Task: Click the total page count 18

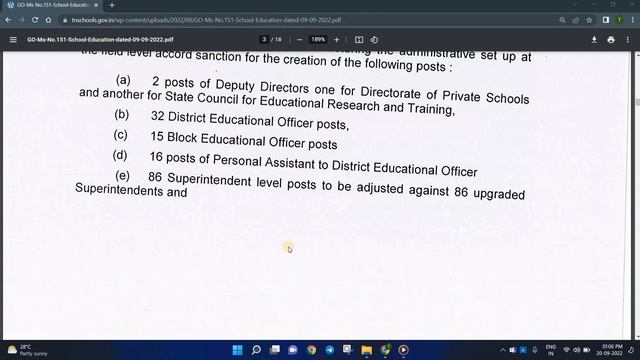Action: [x=278, y=40]
